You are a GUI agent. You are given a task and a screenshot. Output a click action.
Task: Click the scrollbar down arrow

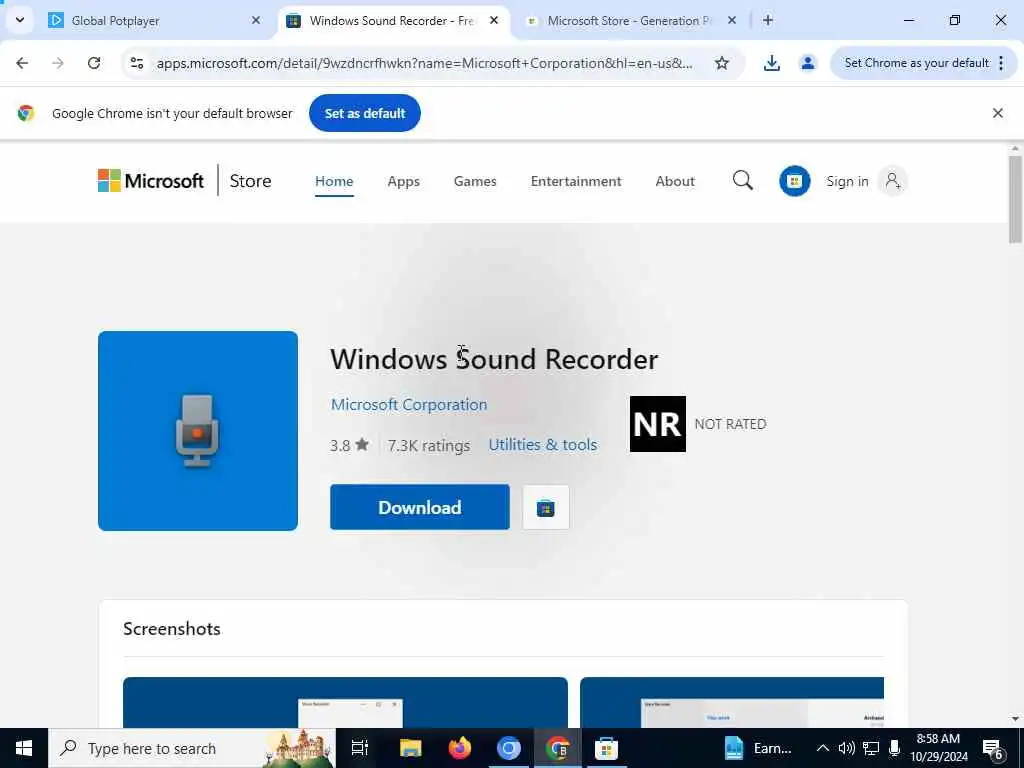pos(1015,719)
